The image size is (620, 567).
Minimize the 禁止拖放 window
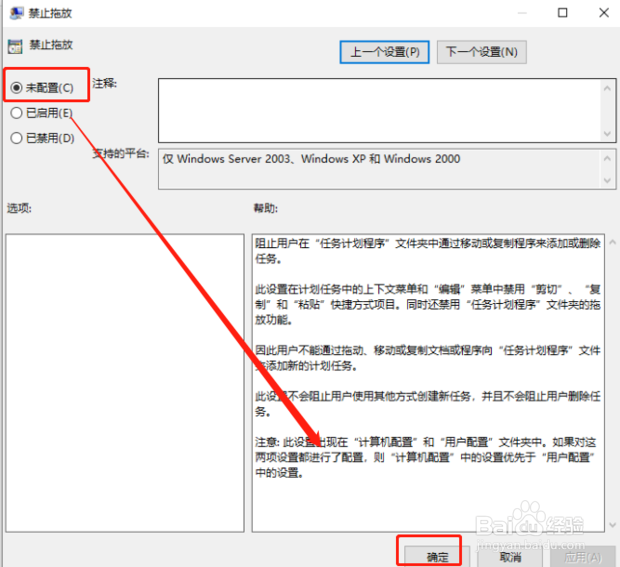[522, 13]
